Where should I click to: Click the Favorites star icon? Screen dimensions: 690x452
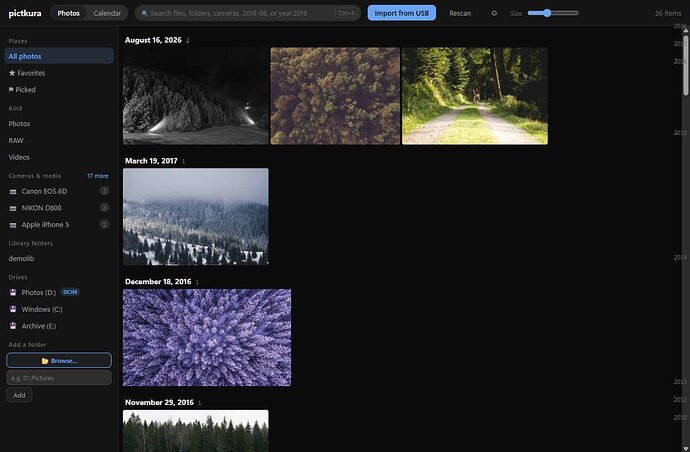coord(12,73)
